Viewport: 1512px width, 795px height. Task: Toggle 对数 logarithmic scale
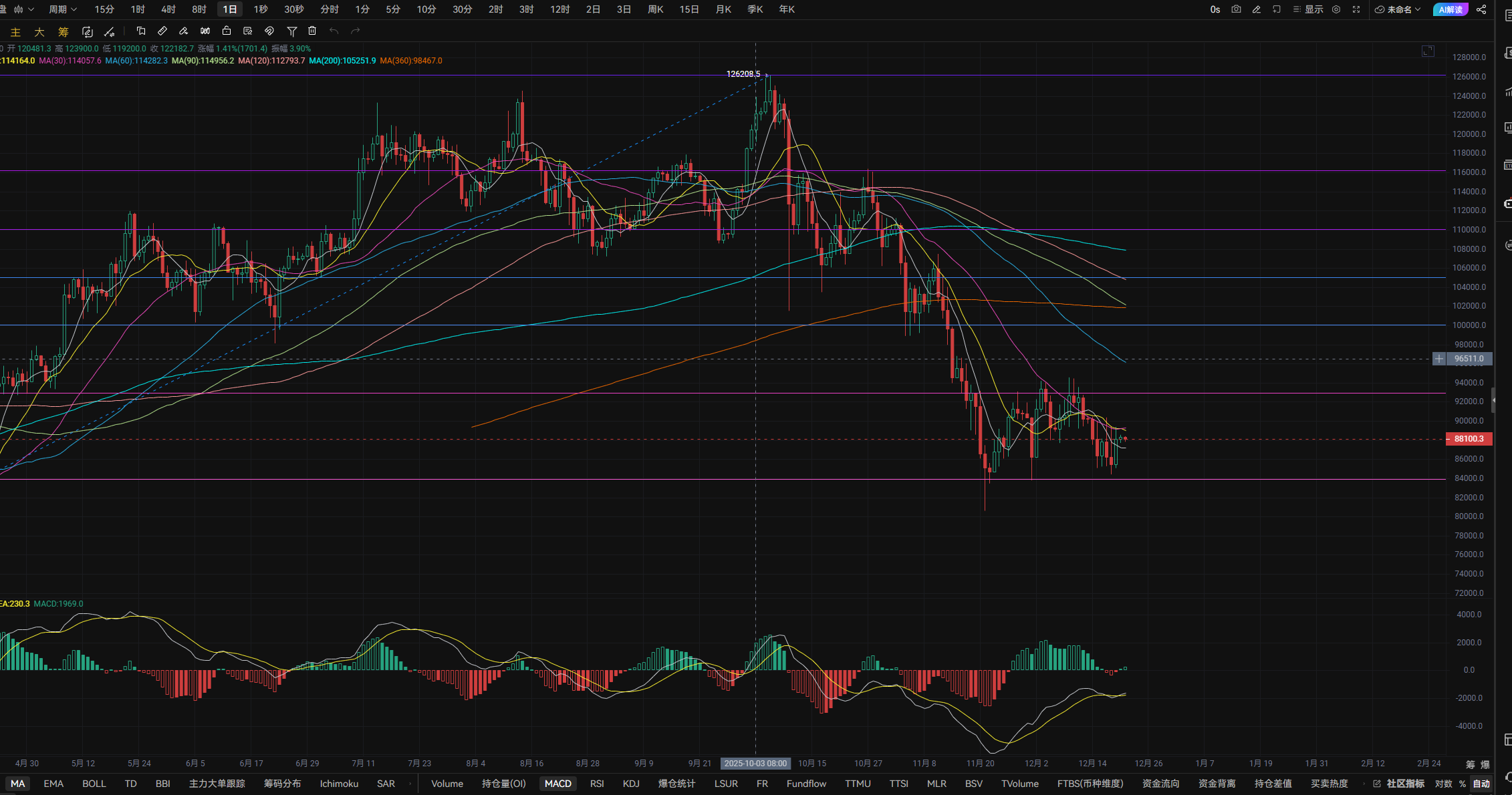click(1443, 784)
